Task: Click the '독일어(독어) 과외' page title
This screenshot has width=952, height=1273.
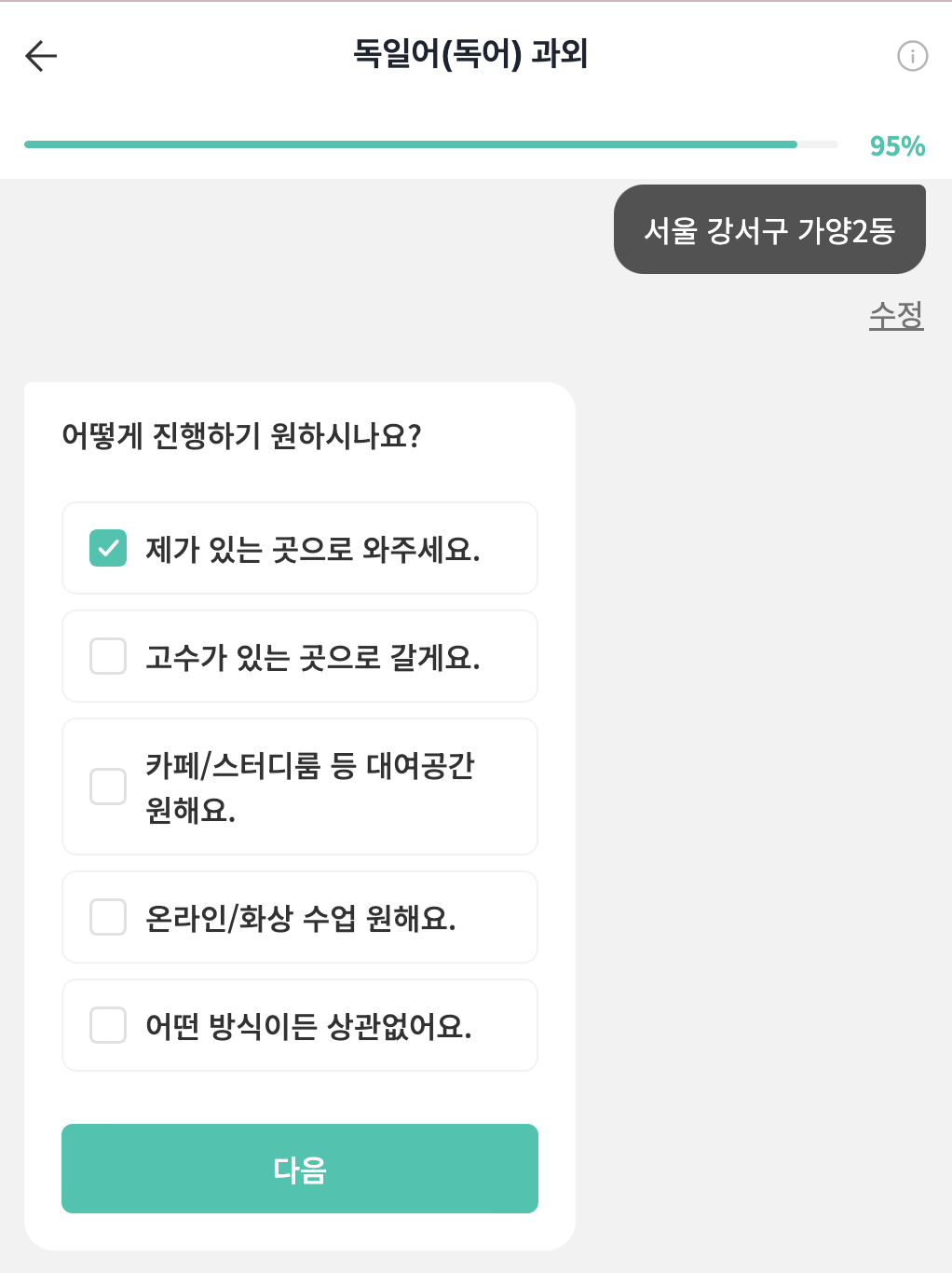Action: tap(470, 54)
